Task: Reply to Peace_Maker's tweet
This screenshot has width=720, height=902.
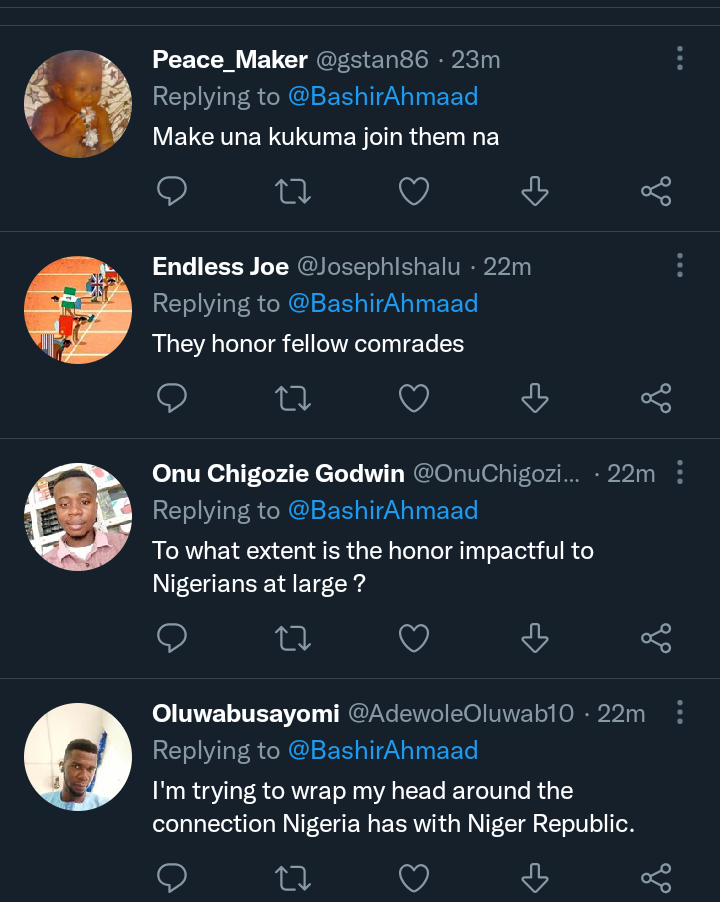Action: tap(172, 191)
